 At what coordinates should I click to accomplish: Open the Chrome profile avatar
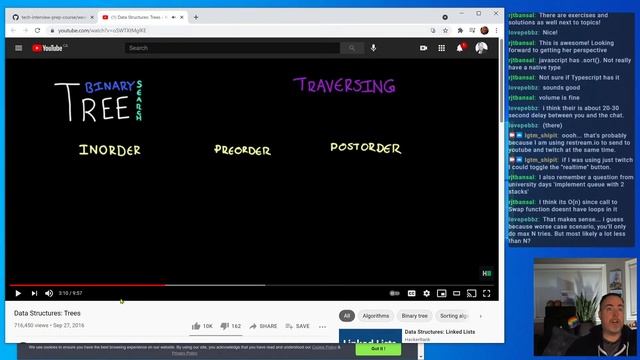484,31
